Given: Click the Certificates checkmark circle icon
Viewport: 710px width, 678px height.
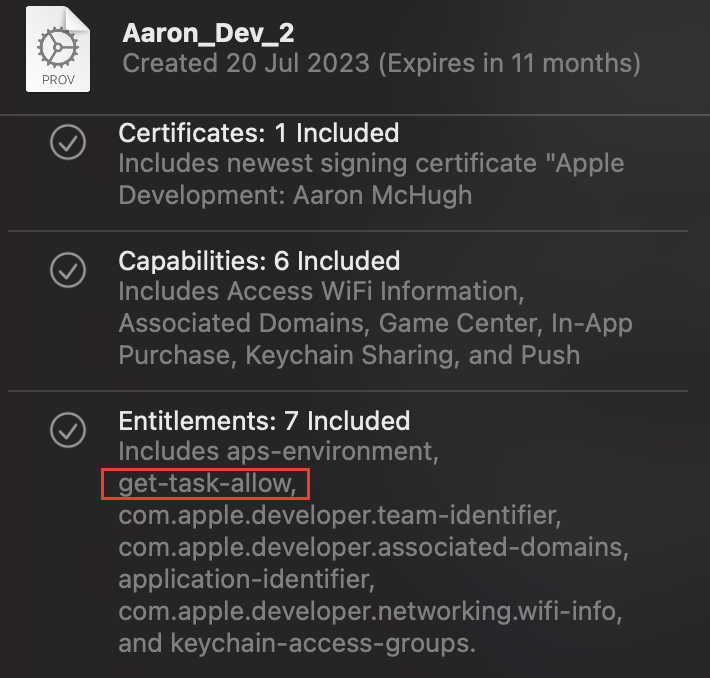Looking at the screenshot, I should [68, 142].
